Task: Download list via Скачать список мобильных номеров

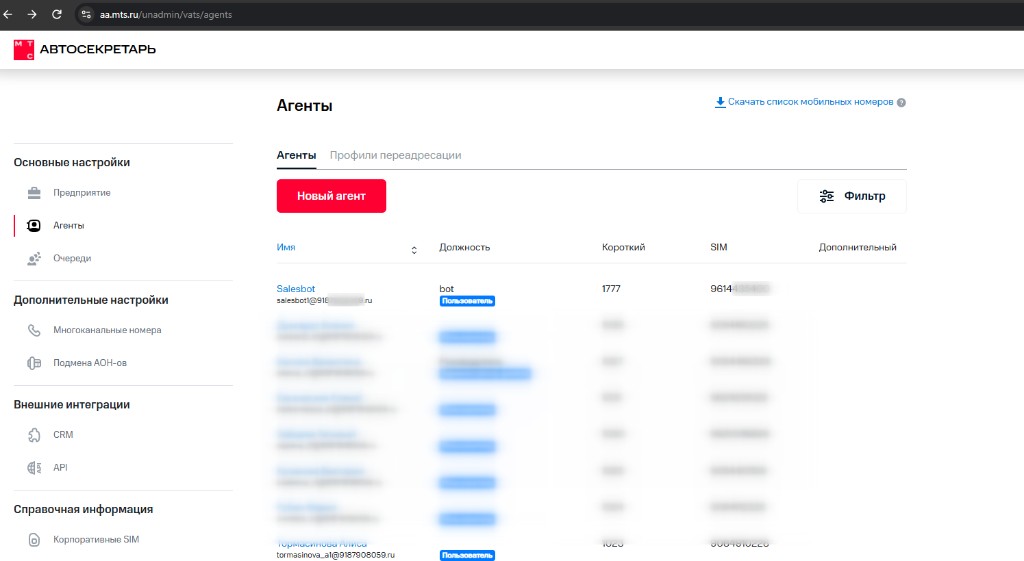Action: point(810,102)
